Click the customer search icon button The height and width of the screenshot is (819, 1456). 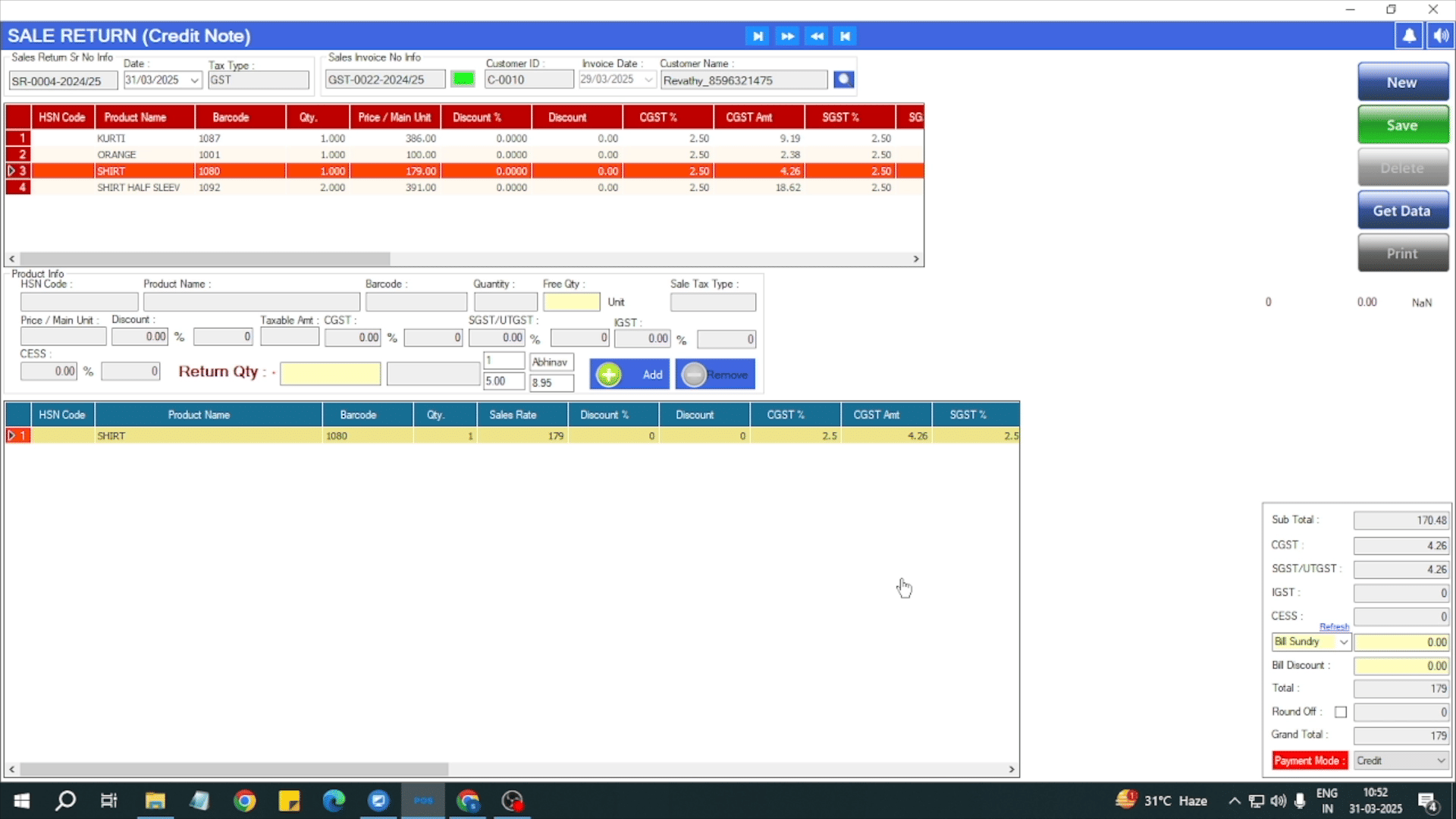[843, 80]
